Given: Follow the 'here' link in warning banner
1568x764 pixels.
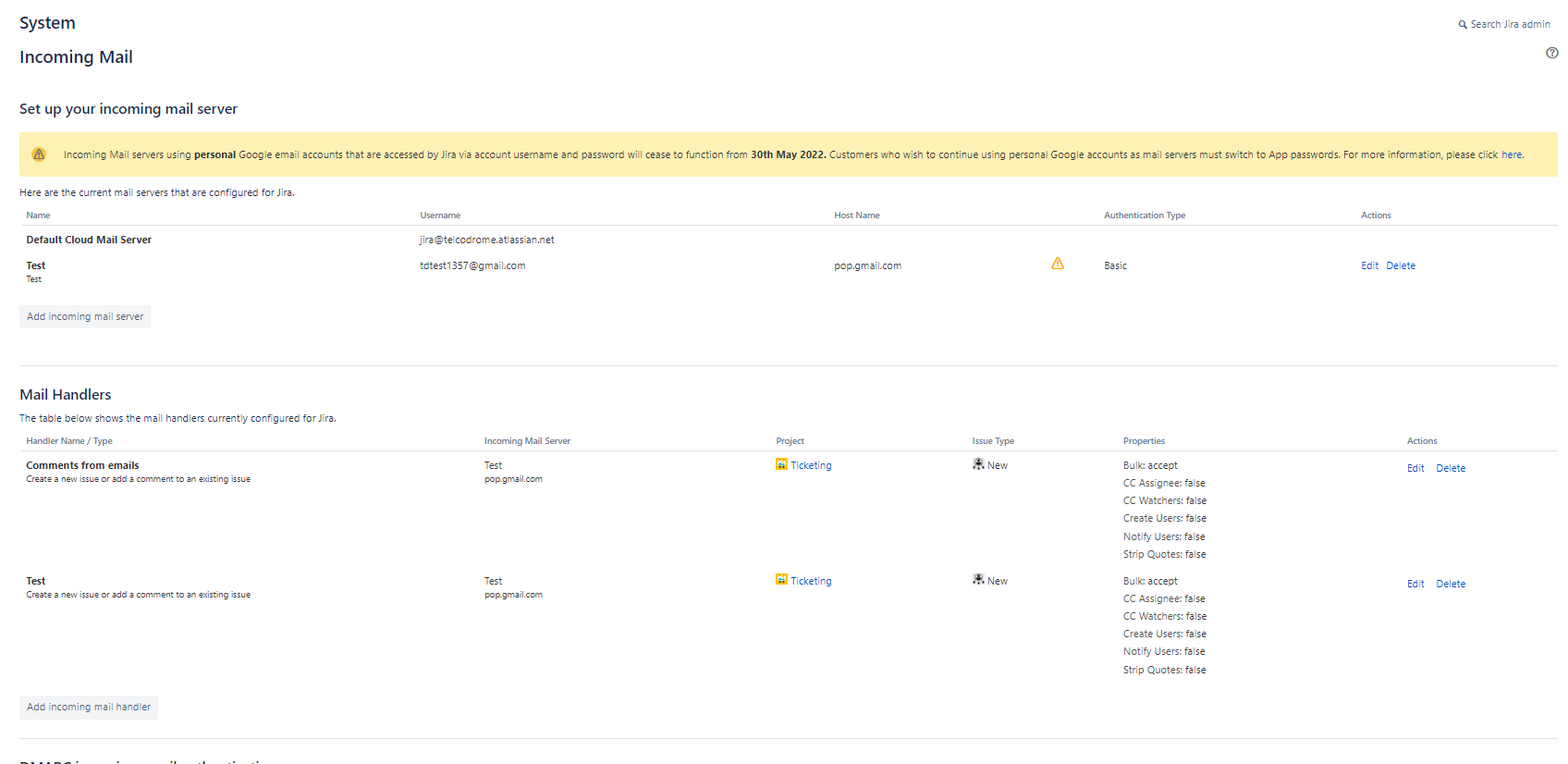Looking at the screenshot, I should pos(1512,154).
